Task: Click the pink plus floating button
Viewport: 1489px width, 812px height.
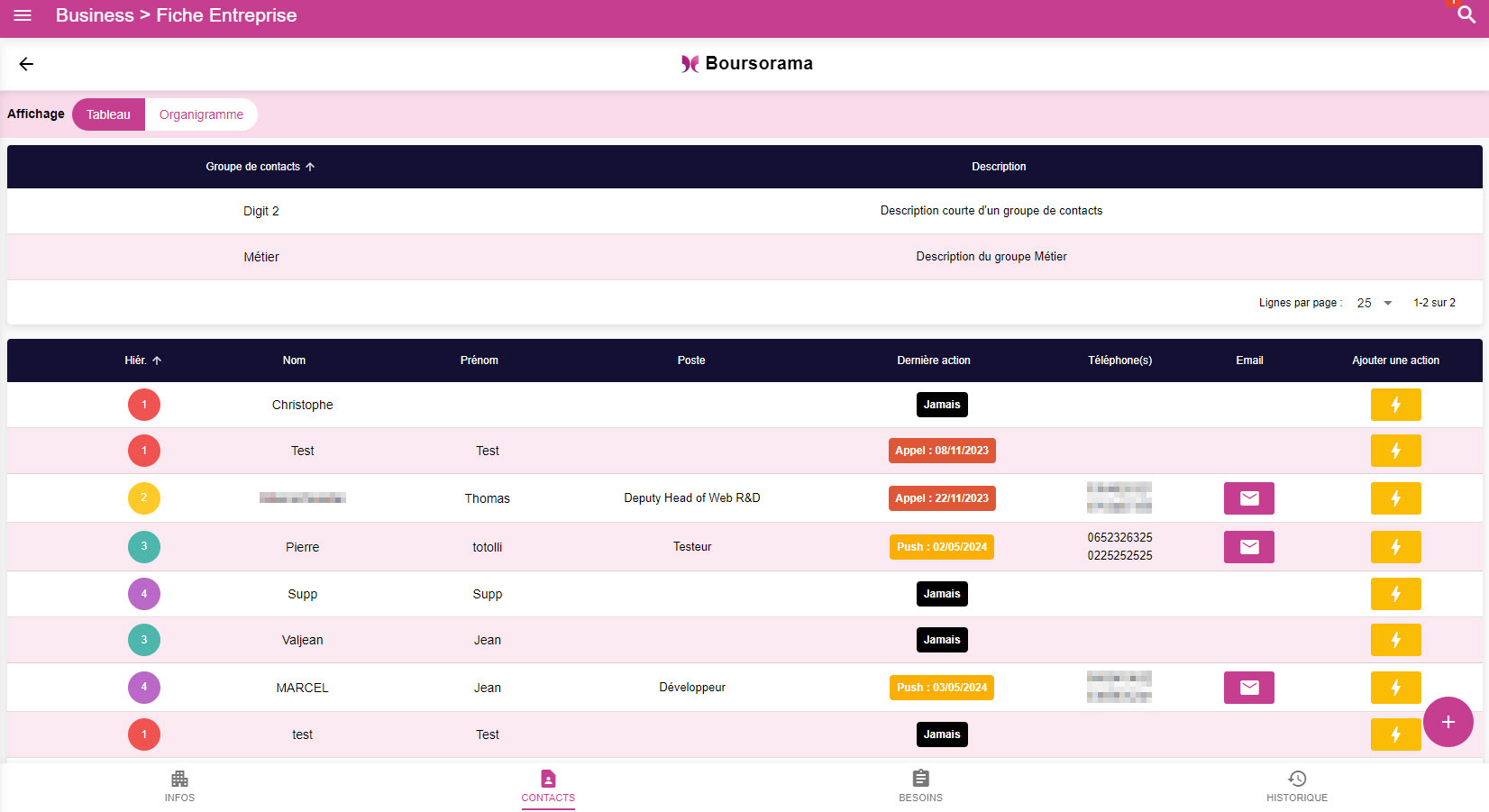Action: click(1448, 722)
